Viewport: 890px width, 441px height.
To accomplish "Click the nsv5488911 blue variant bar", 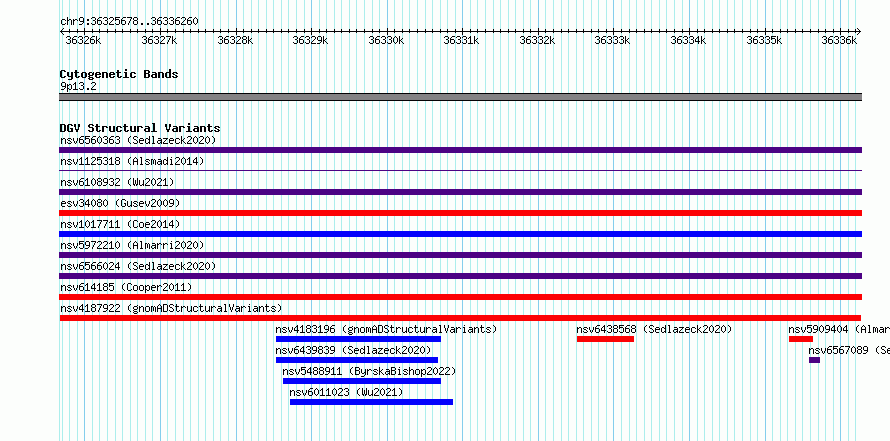I will tap(362, 381).
